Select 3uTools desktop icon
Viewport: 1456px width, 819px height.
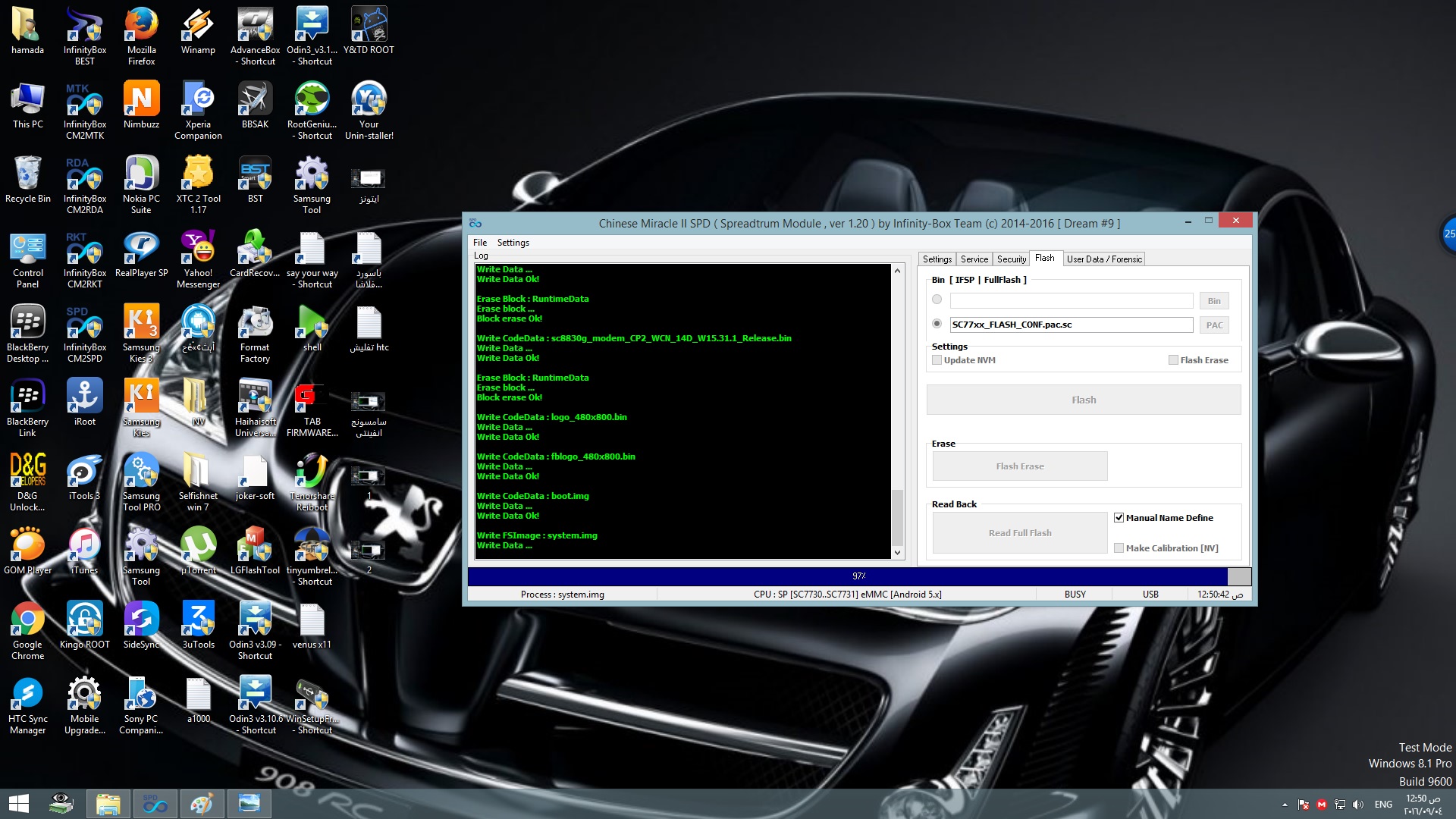198,625
